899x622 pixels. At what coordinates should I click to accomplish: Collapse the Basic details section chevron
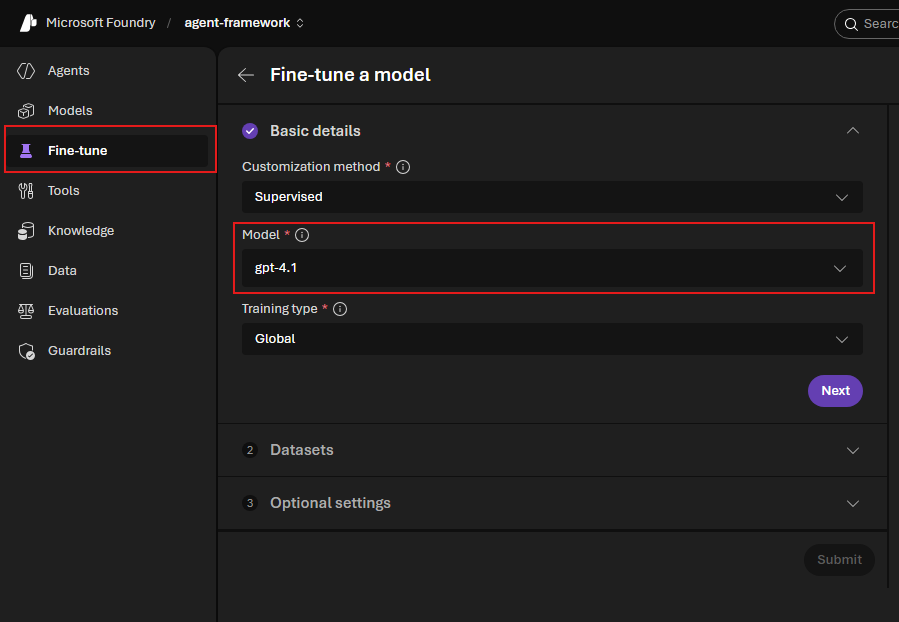[852, 131]
